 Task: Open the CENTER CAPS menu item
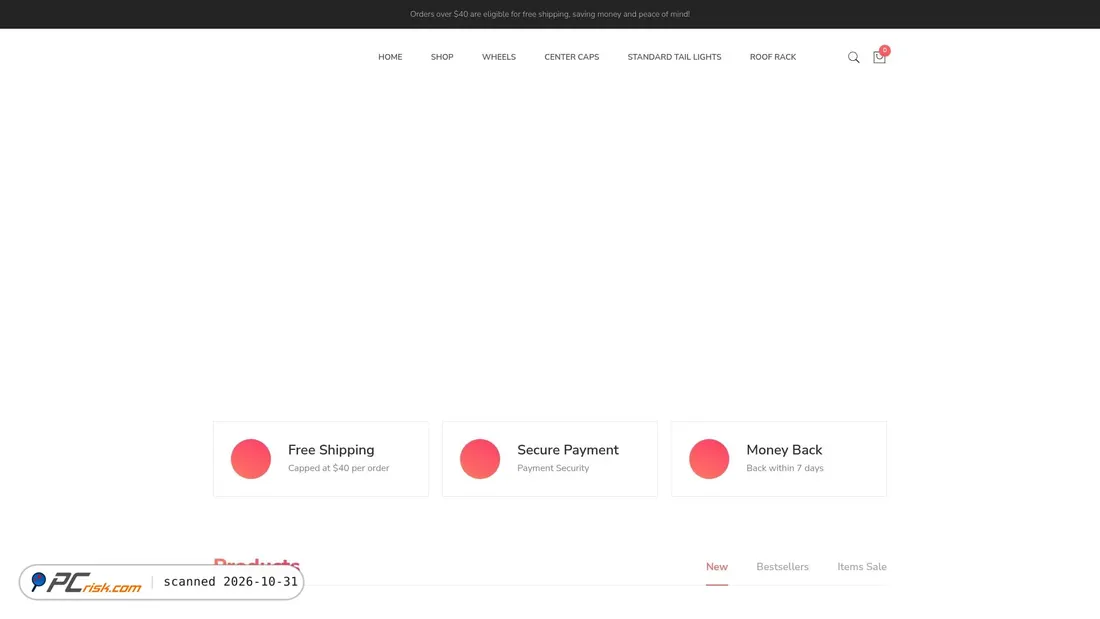[x=572, y=57]
